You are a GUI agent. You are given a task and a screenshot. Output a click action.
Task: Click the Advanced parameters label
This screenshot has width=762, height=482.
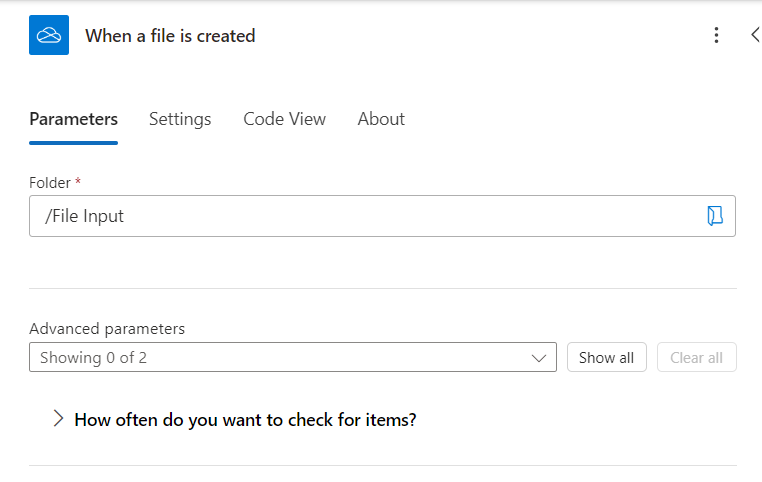tap(107, 328)
